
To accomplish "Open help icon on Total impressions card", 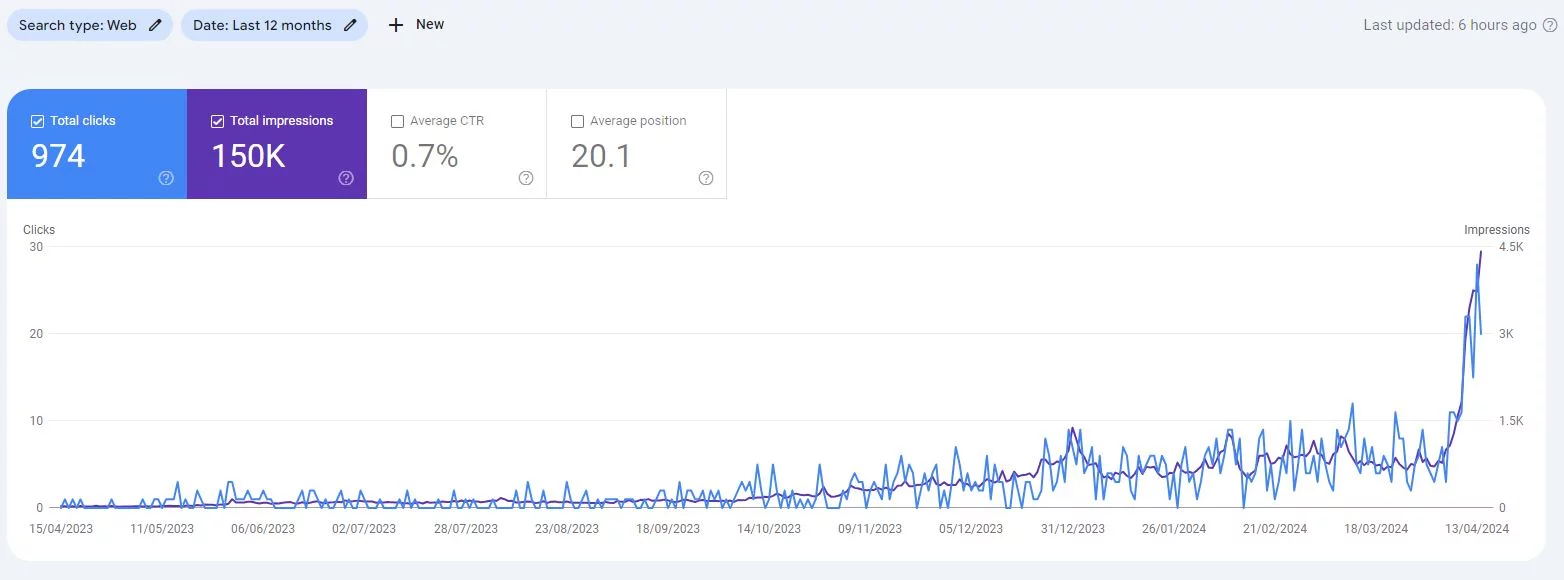I will [x=346, y=178].
